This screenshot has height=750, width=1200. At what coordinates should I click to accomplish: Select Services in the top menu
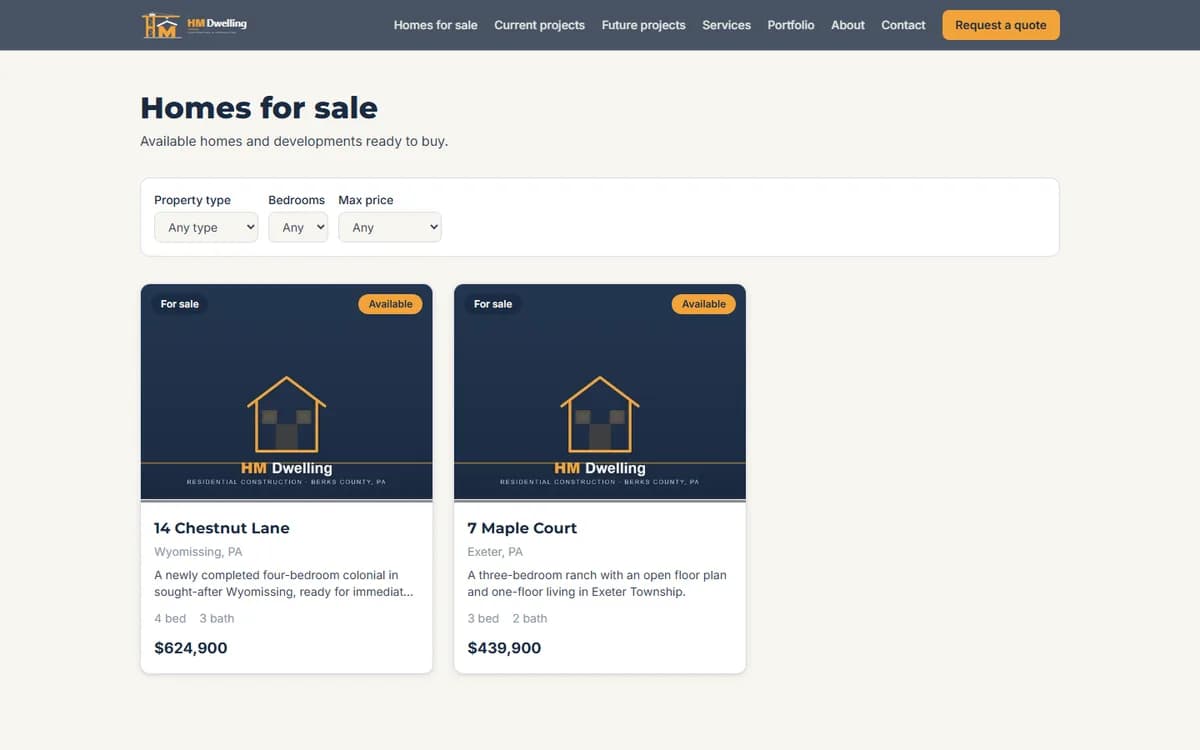tap(726, 25)
